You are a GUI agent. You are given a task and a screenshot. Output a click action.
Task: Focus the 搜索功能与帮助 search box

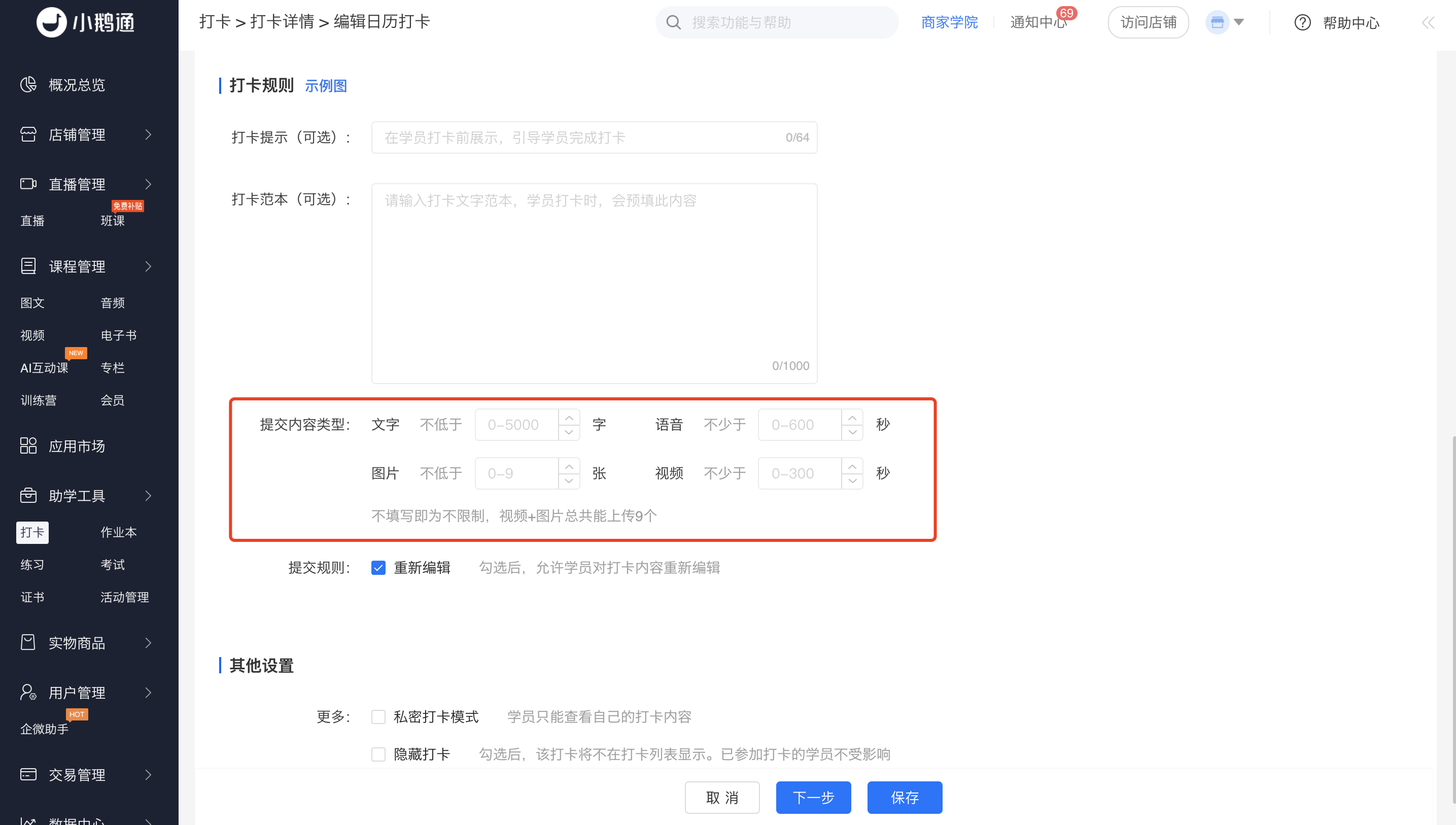click(776, 22)
